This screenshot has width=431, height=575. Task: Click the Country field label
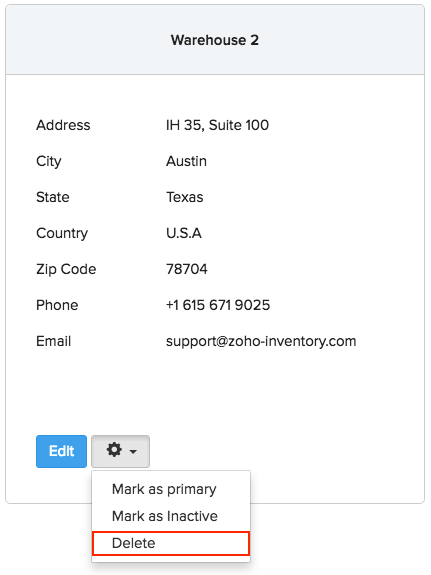pyautogui.click(x=62, y=234)
